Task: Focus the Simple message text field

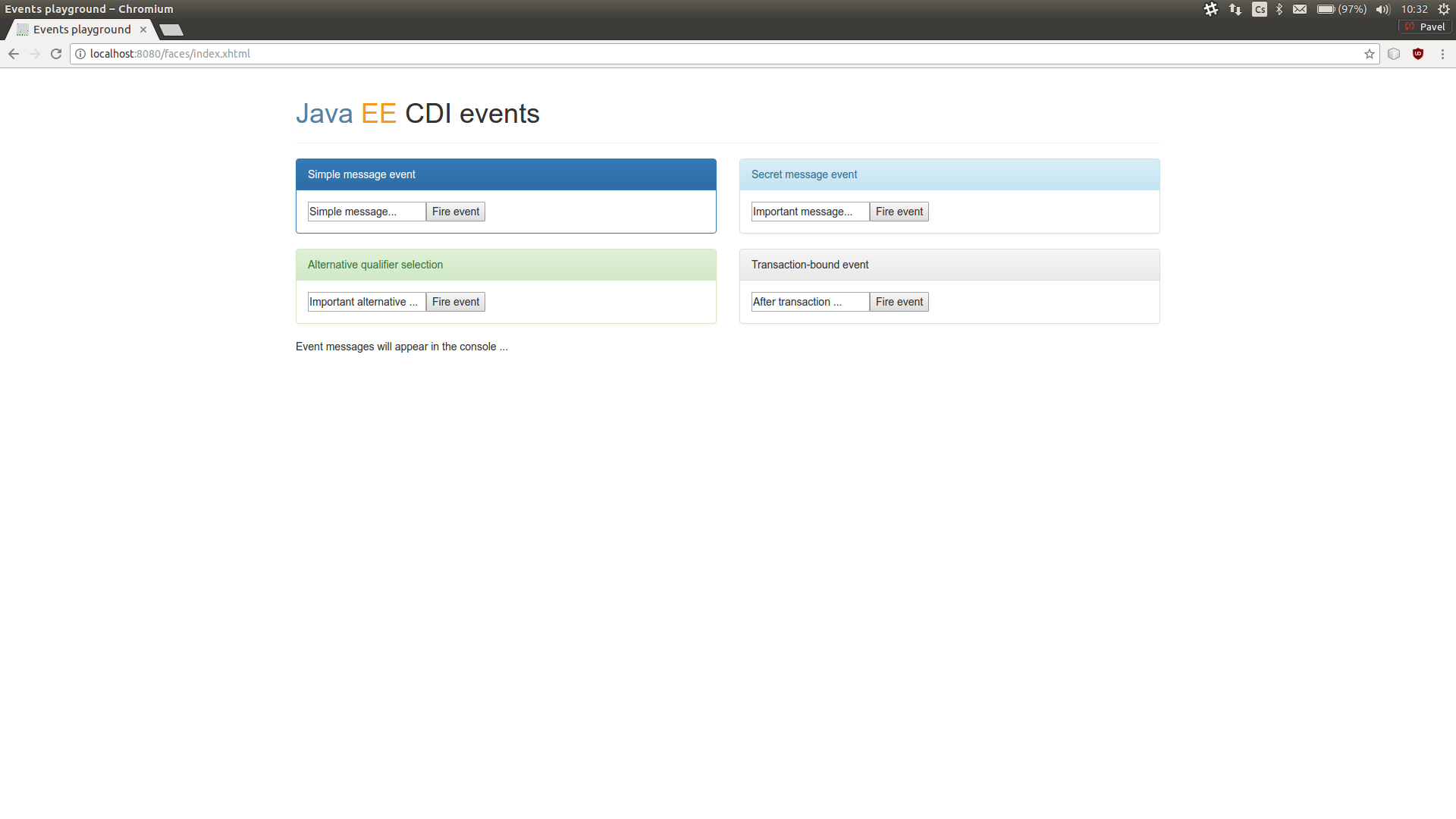Action: pos(366,212)
